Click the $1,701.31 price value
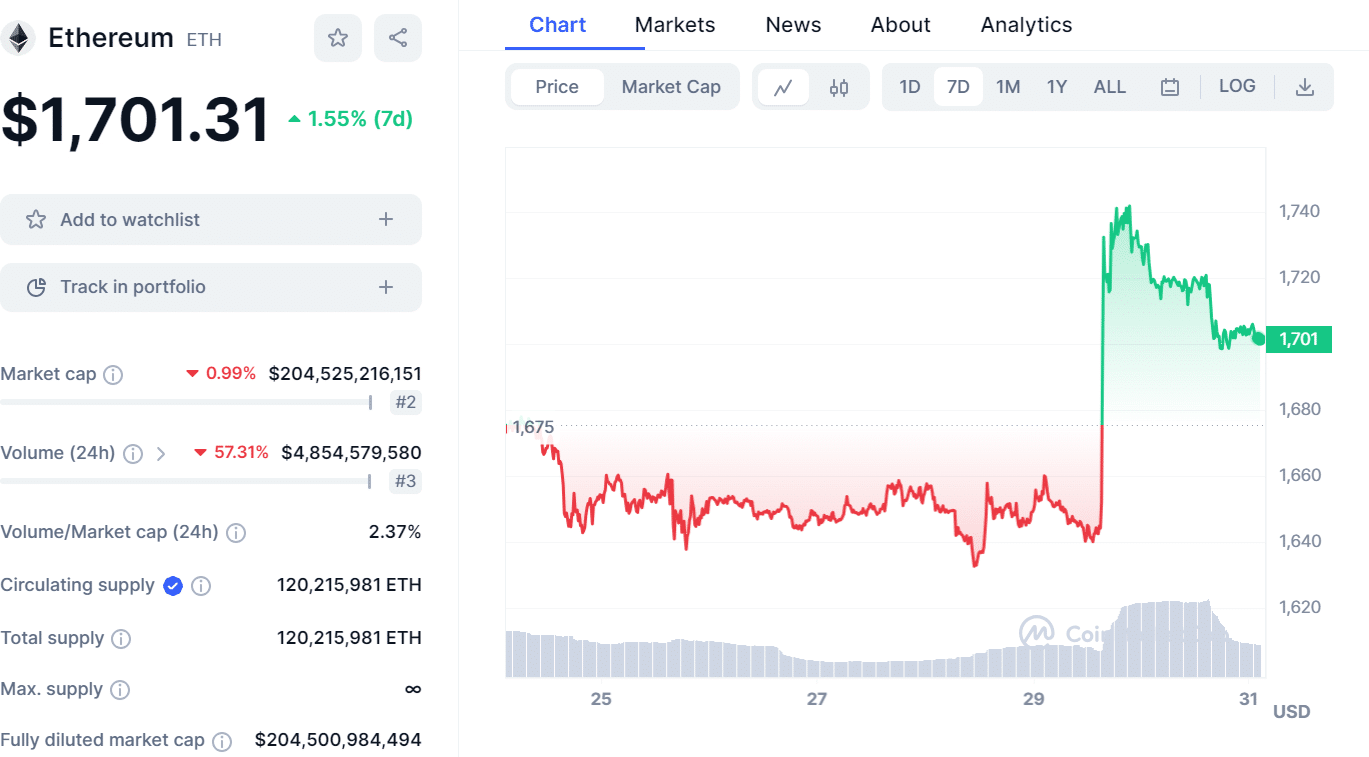 pyautogui.click(x=136, y=120)
